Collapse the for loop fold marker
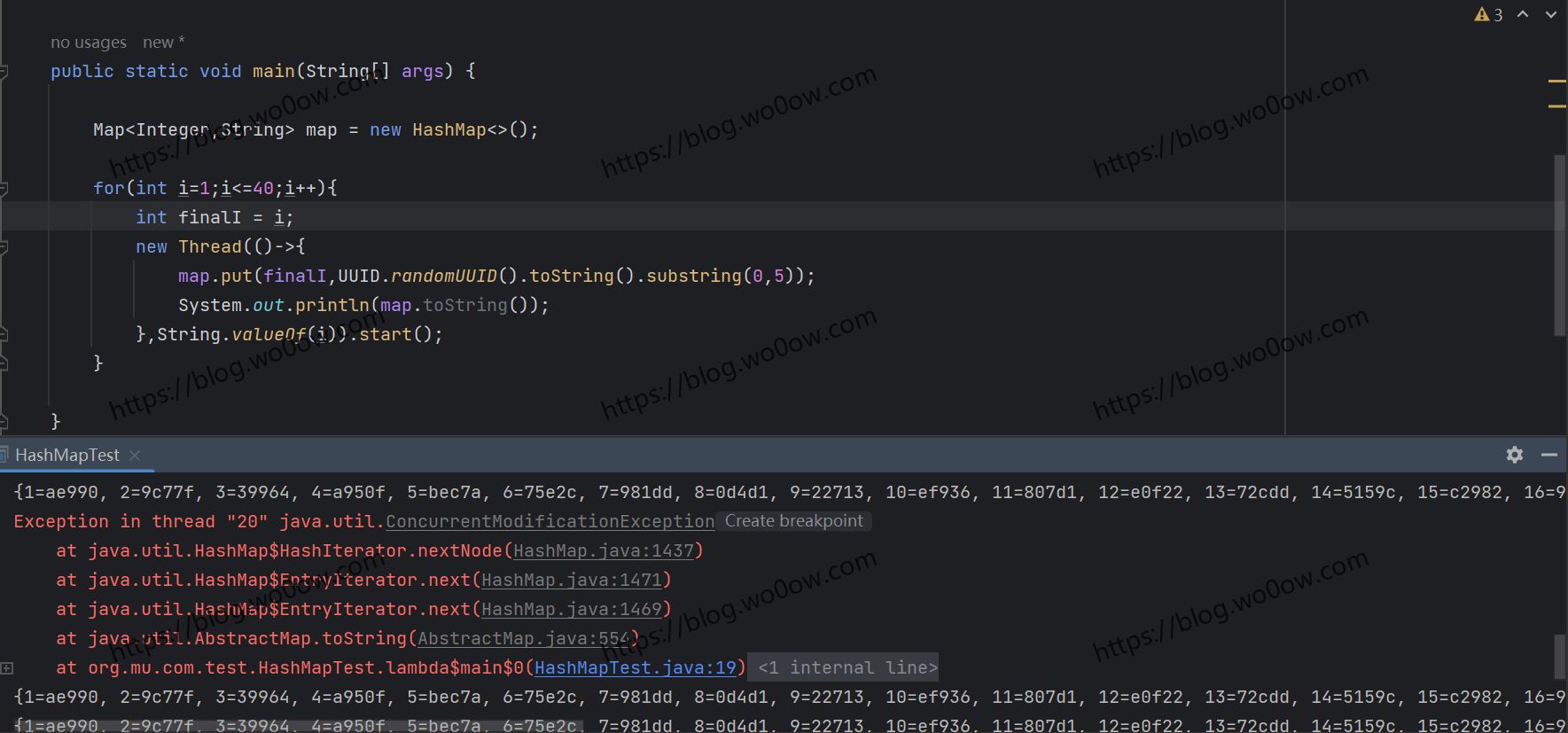Viewport: 1568px width, 733px height. tap(4, 188)
